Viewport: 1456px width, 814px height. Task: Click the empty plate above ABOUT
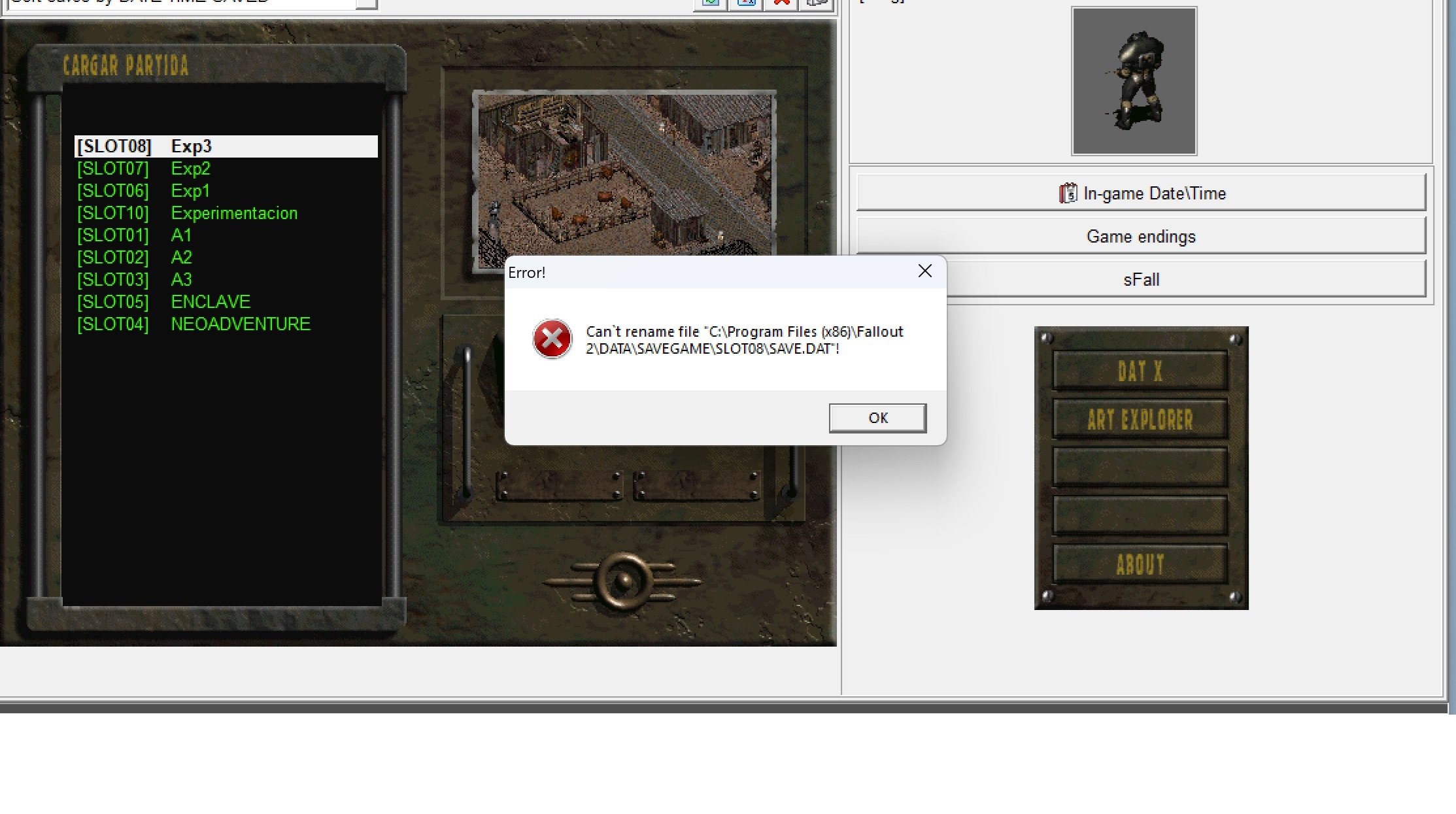pos(1140,515)
